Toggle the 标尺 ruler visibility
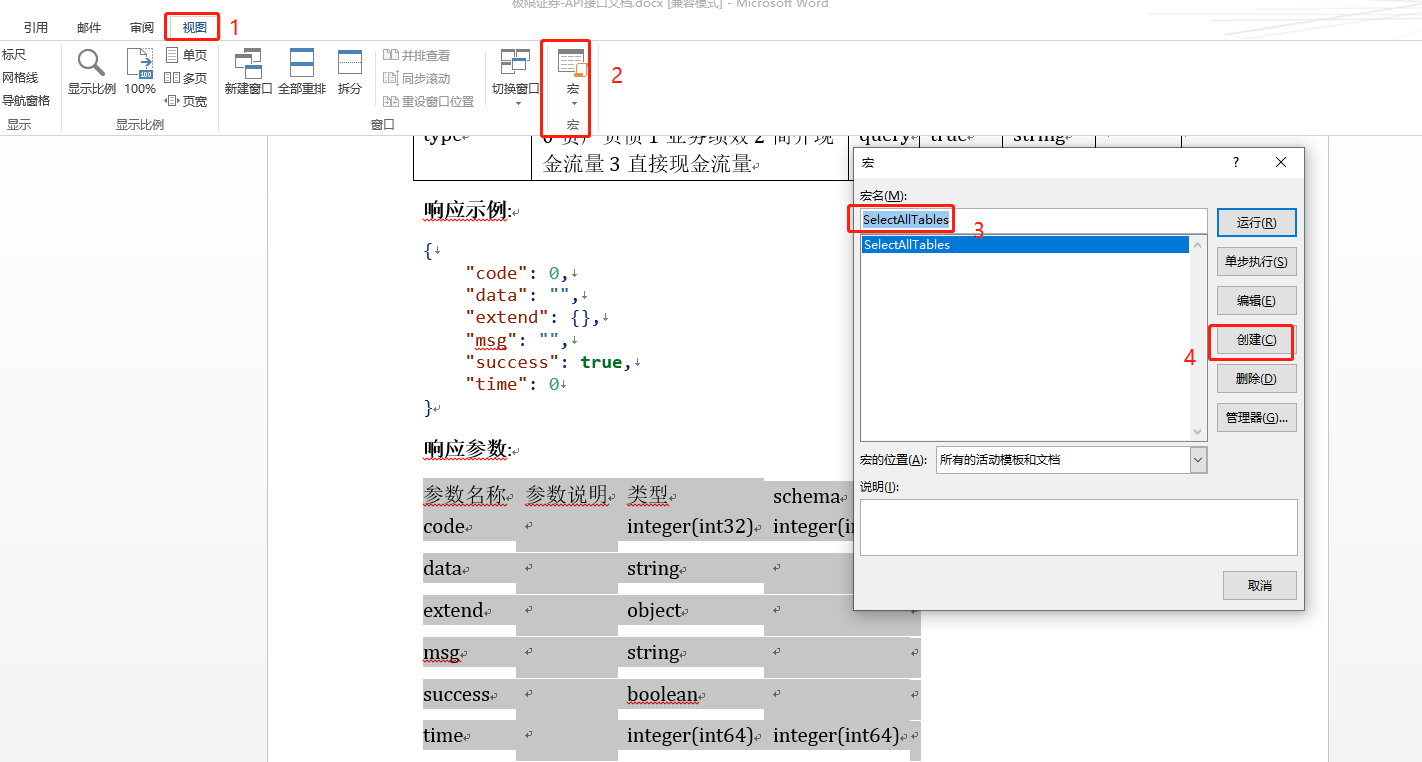Image resolution: width=1422 pixels, height=762 pixels. point(20,54)
